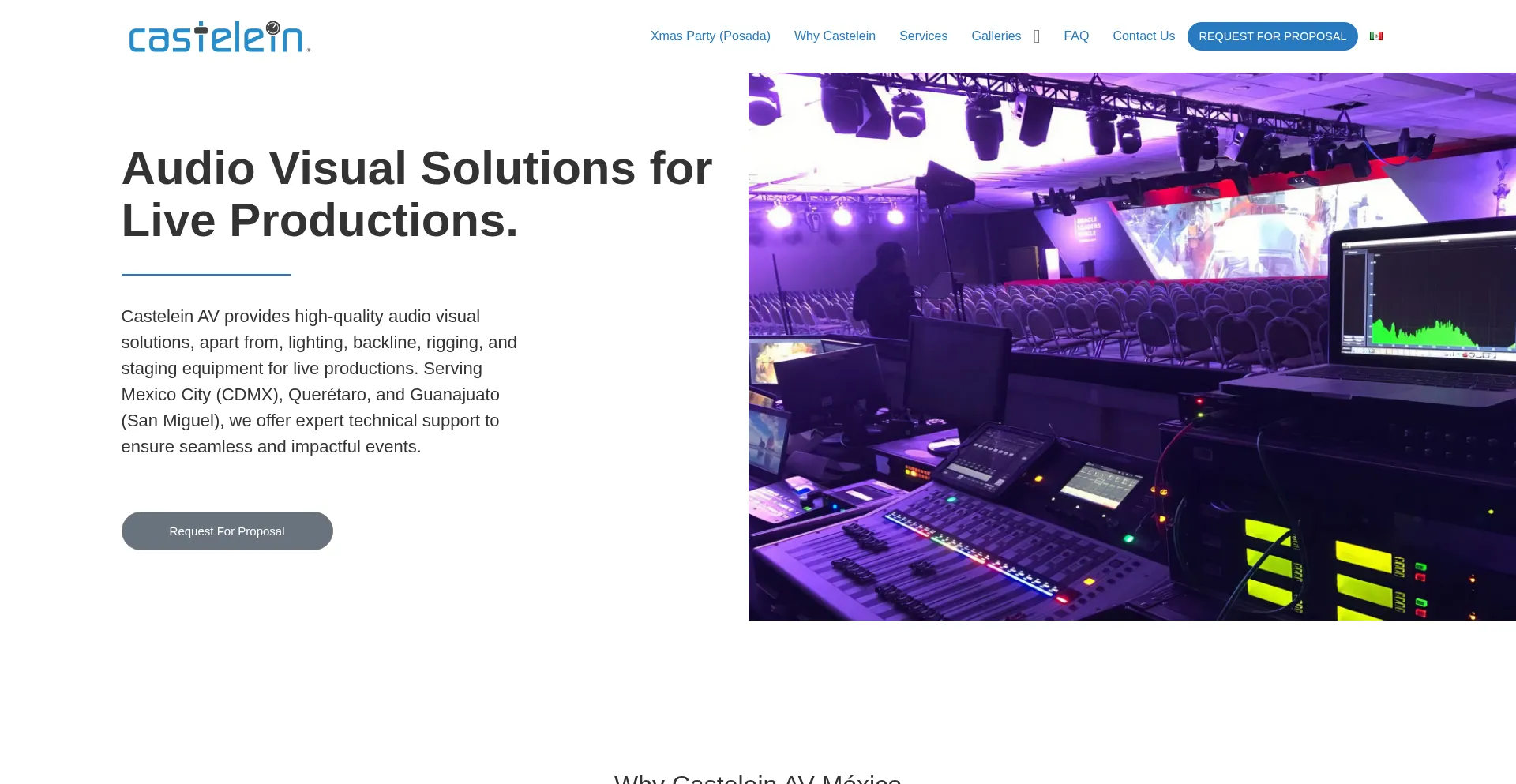Switch language via the Mexico flag icon

click(x=1376, y=36)
